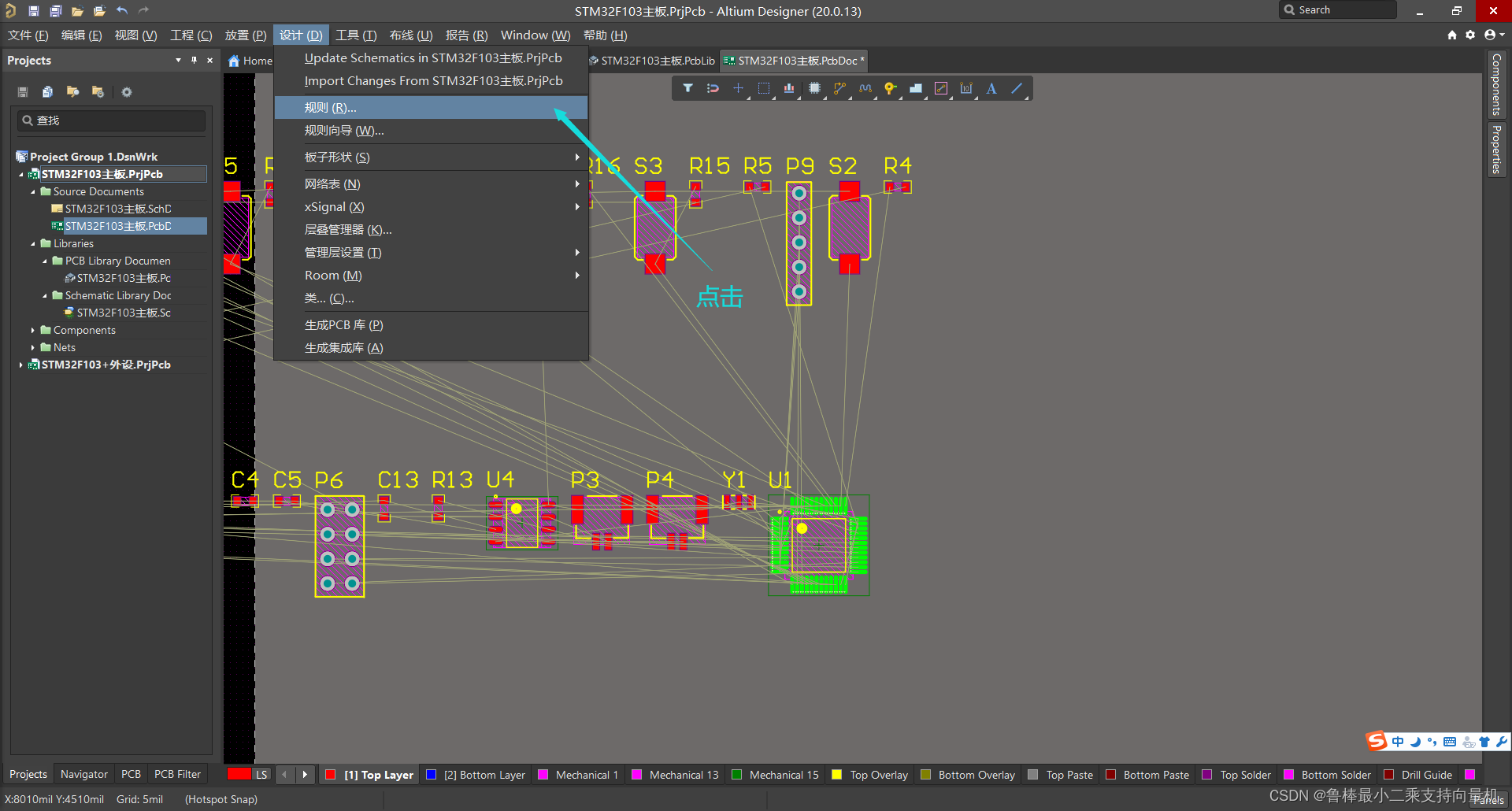Activate the interactive routing tool

tap(839, 88)
